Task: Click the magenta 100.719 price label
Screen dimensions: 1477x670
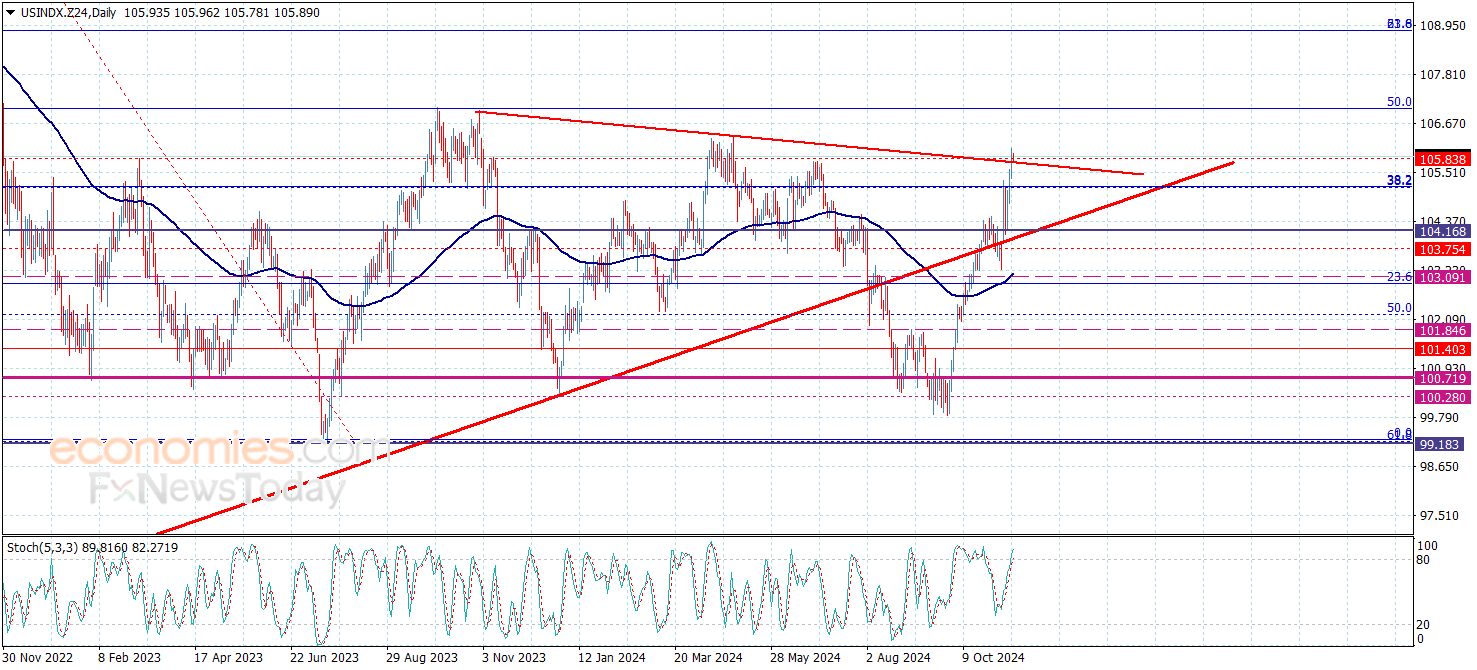Action: click(x=1442, y=378)
